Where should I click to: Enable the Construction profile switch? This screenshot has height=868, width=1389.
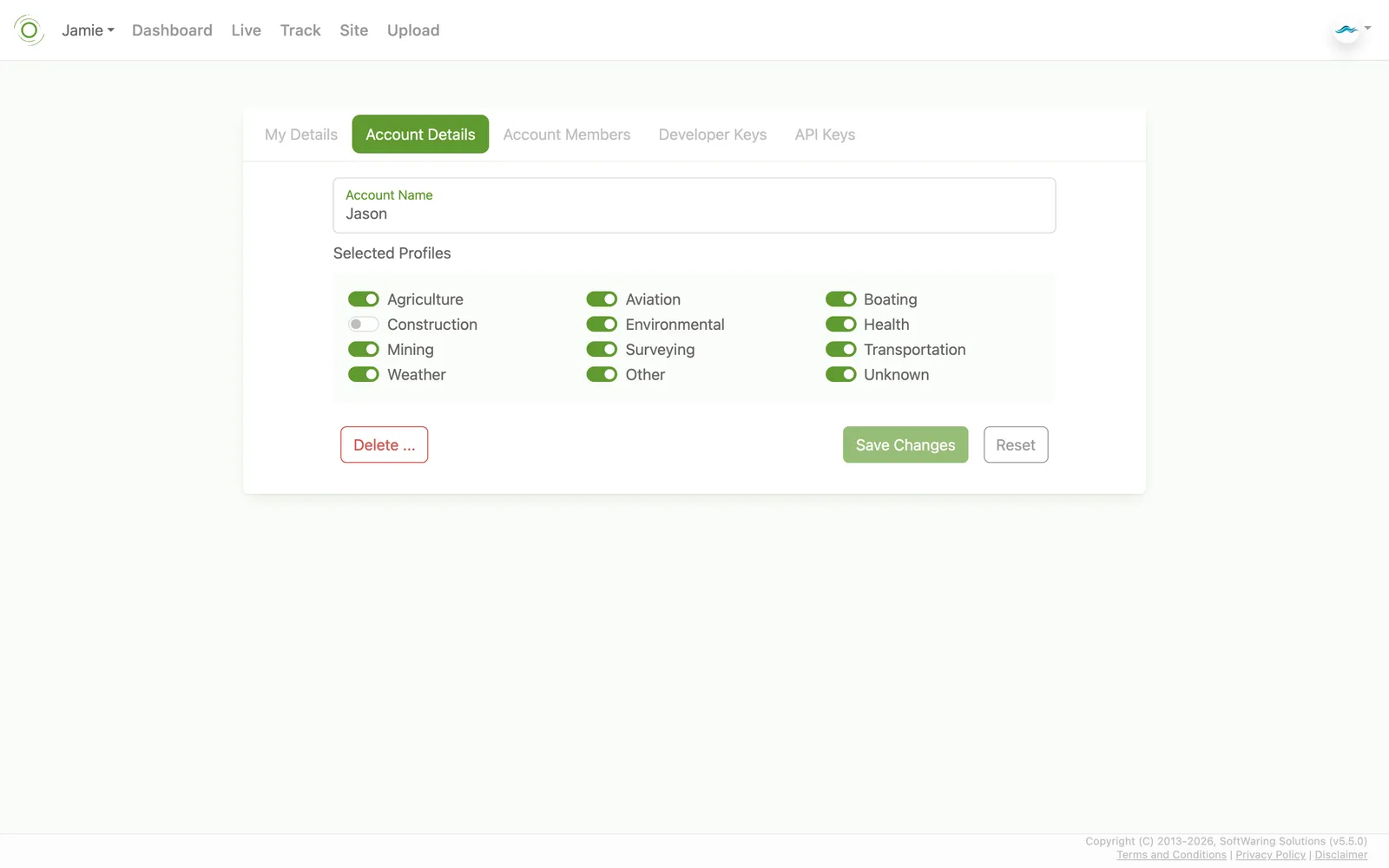364,325
